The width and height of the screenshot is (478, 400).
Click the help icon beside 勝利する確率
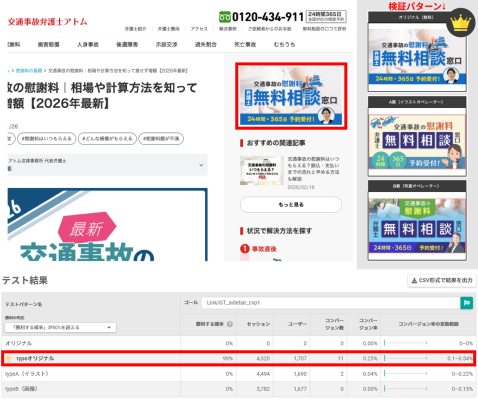230,324
